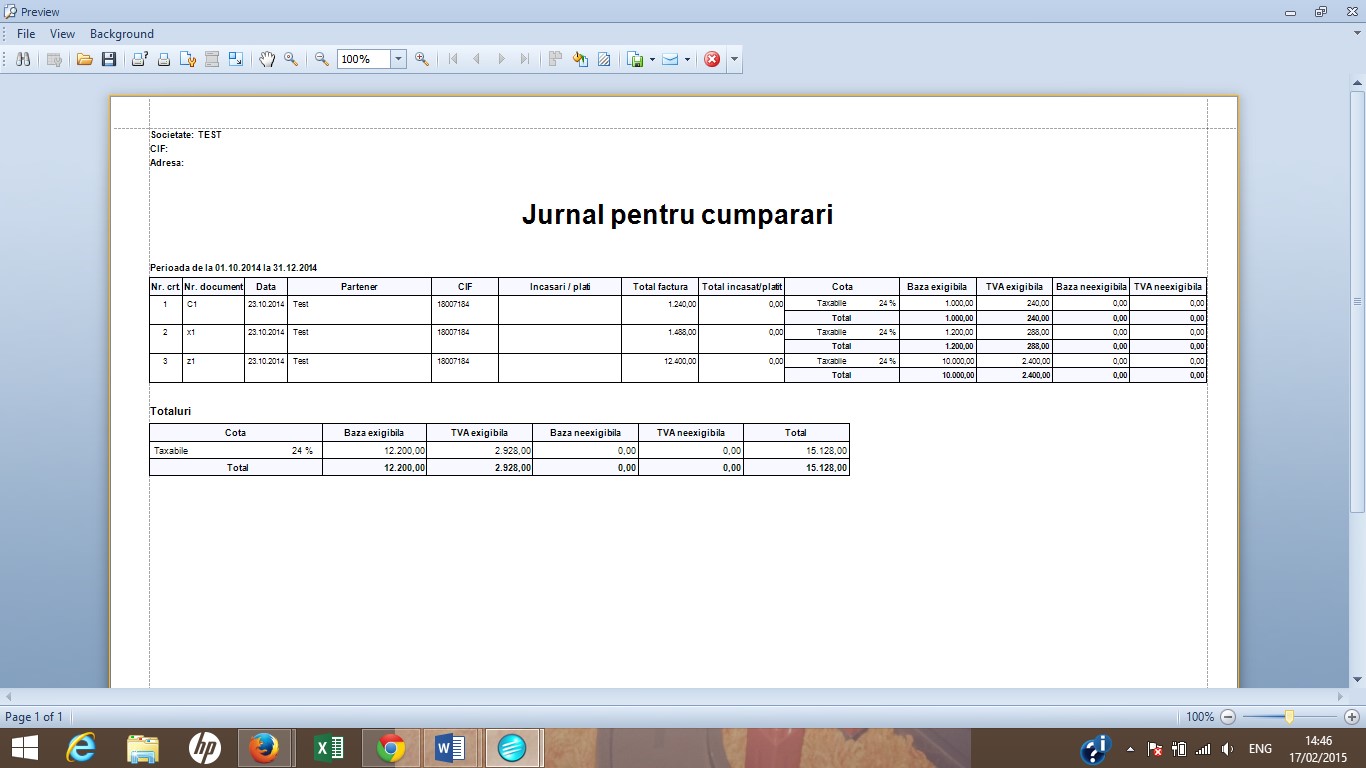The image size is (1366, 768).
Task: Click the binoculars Search icon
Action: [x=22, y=59]
